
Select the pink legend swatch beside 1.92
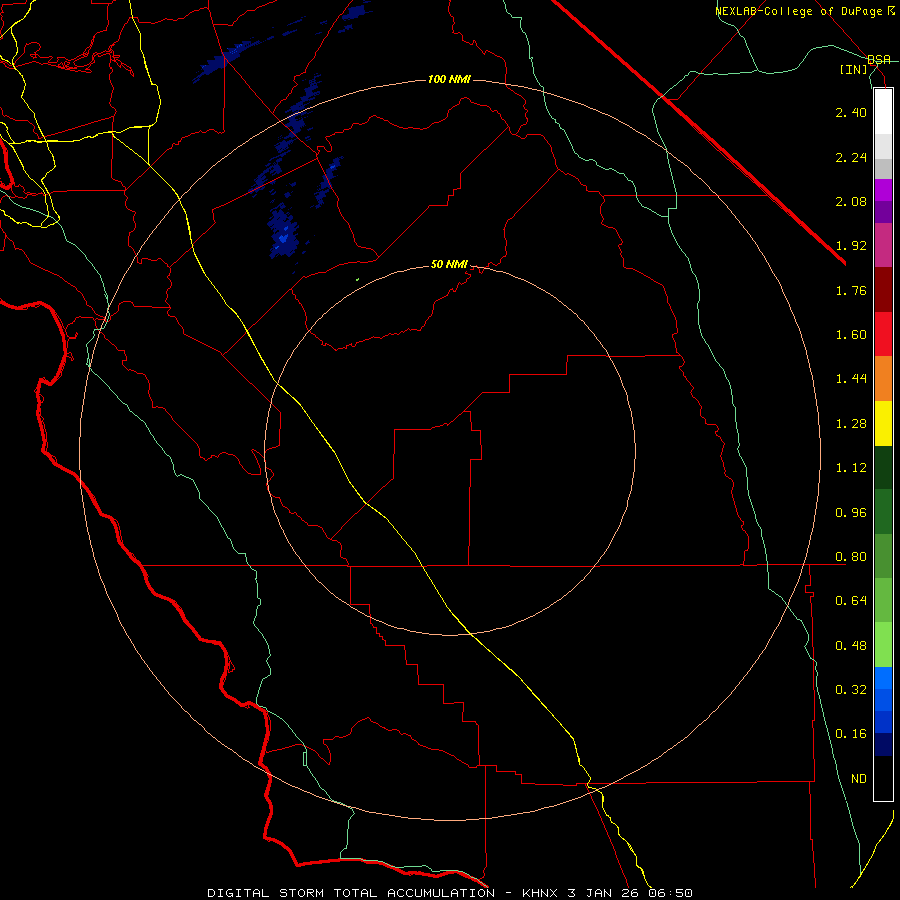883,245
